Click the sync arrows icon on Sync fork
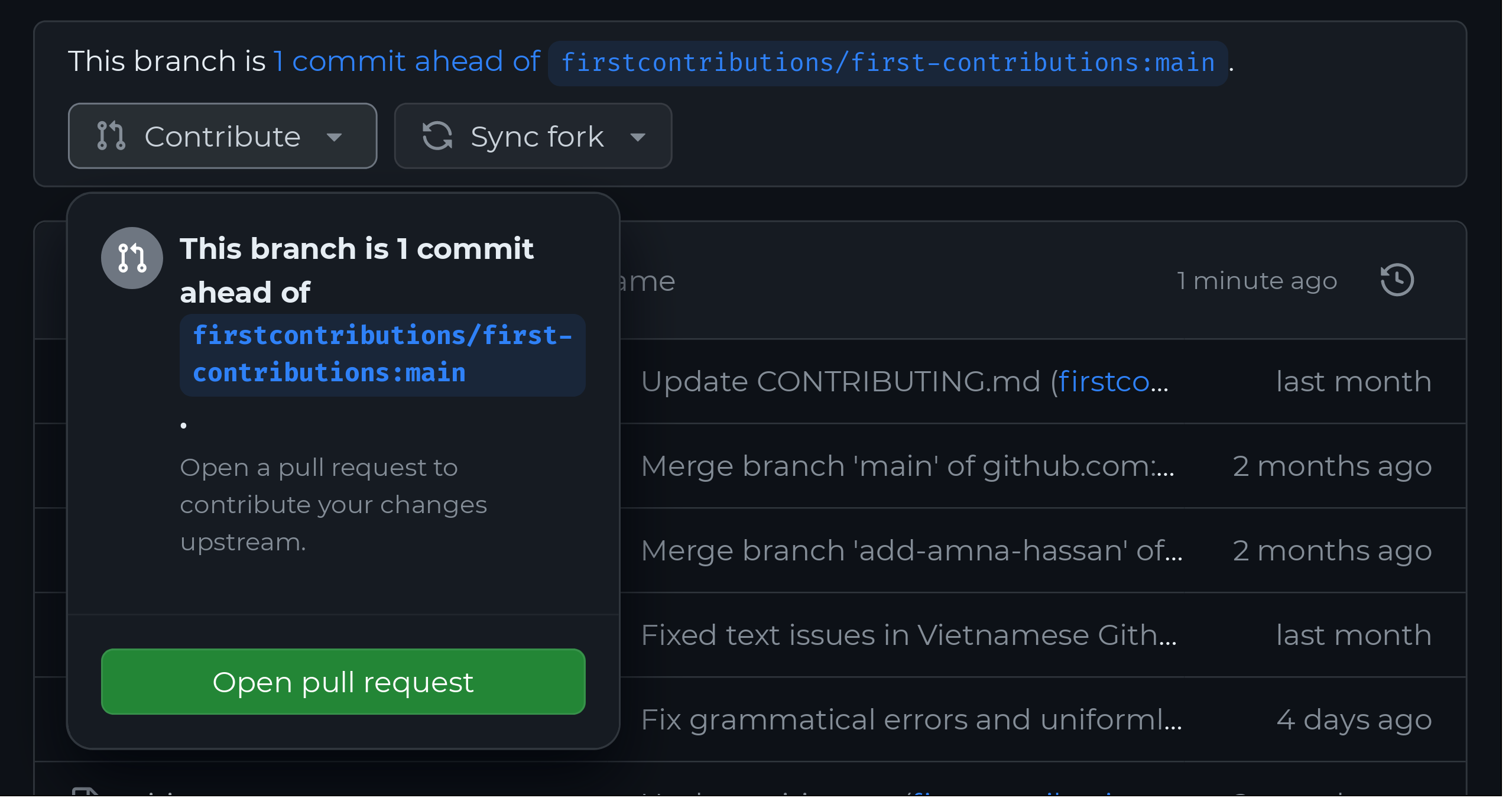 click(437, 136)
